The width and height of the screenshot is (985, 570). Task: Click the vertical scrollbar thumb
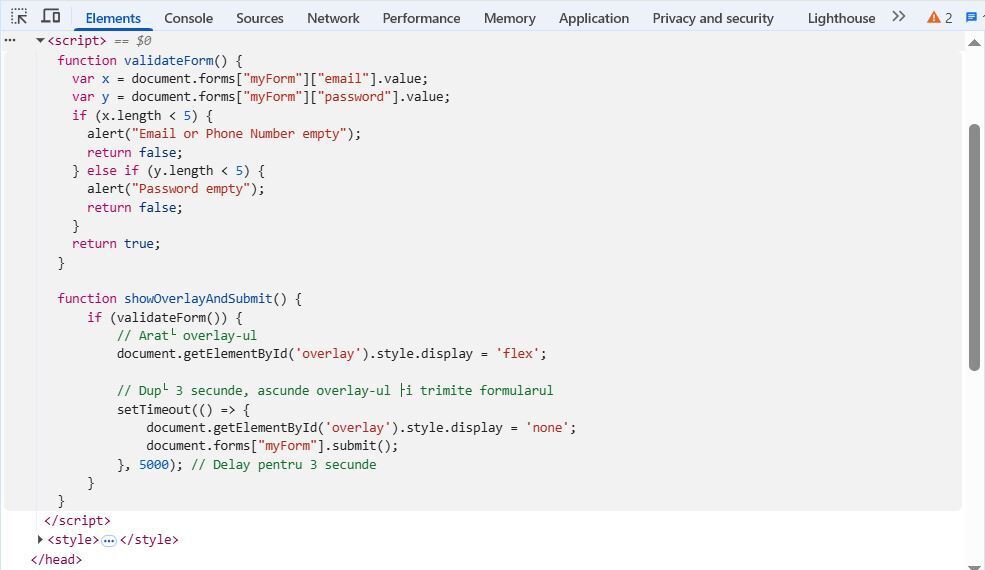pyautogui.click(x=974, y=247)
